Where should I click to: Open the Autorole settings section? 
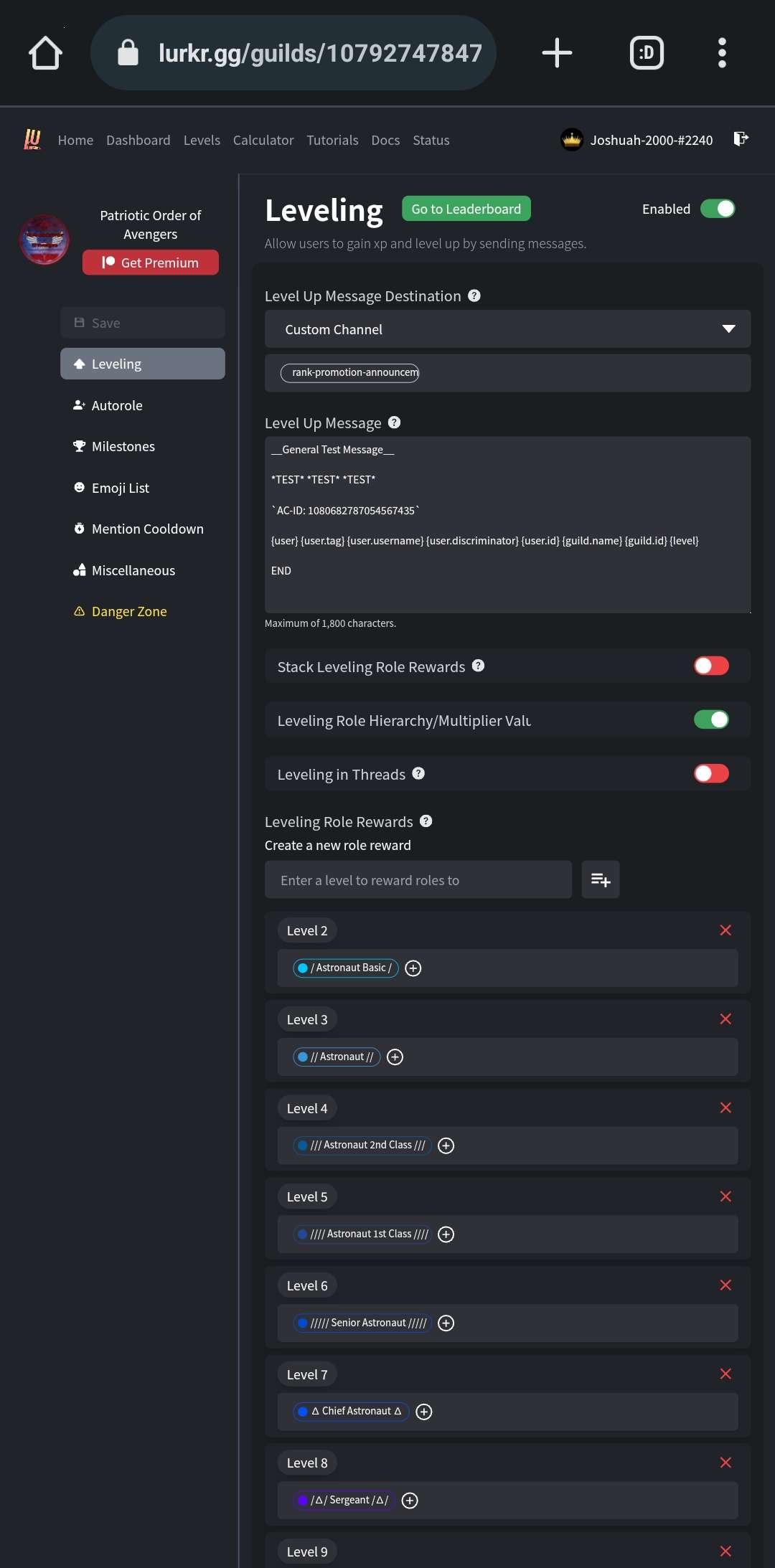(117, 405)
